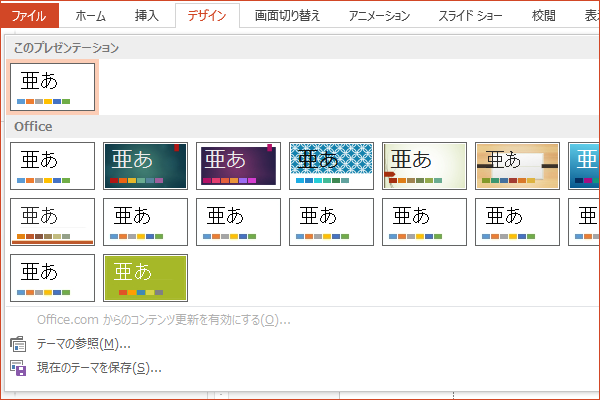This screenshot has height=400, width=600.
Task: Open the 校閲 tab
Action: pyautogui.click(x=543, y=16)
